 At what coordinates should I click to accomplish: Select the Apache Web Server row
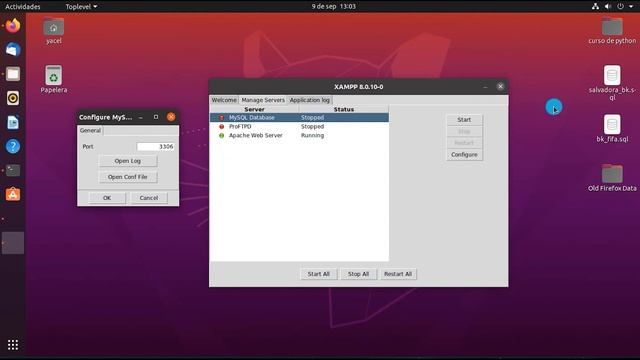pyautogui.click(x=299, y=136)
